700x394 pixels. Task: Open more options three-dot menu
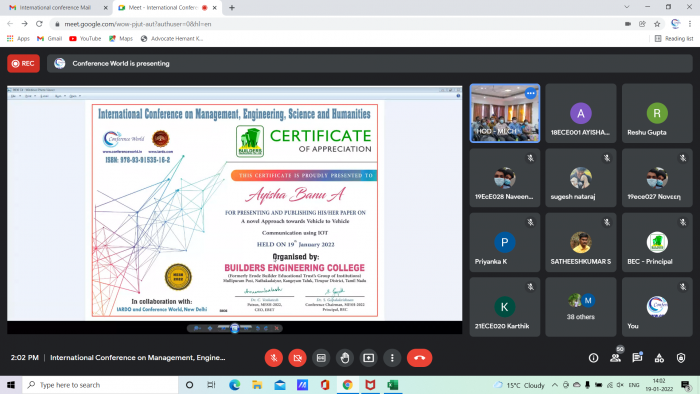coord(392,358)
